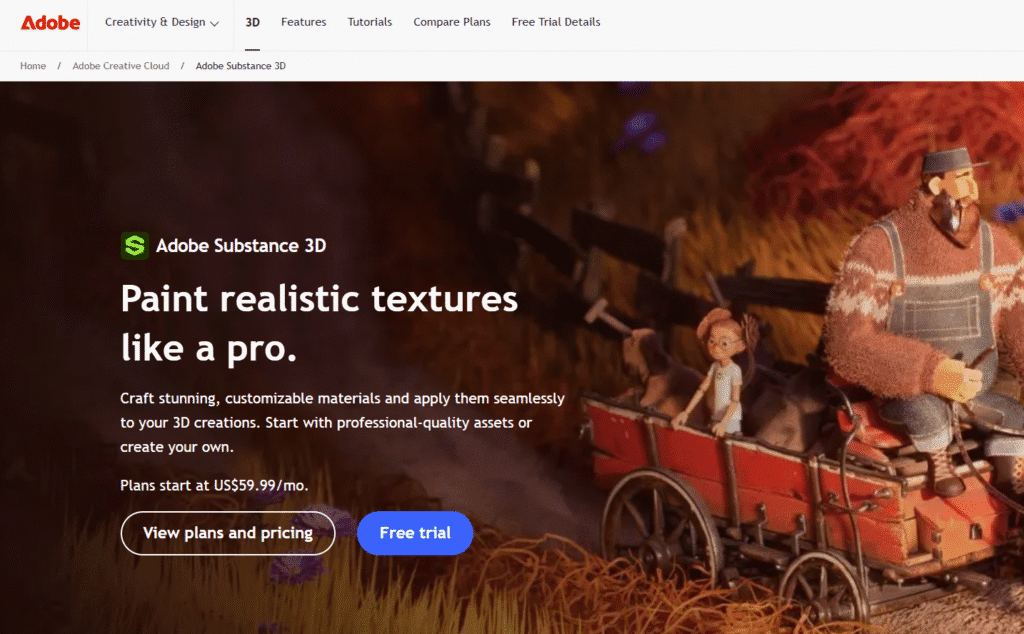Click the green Substance 3D app icon
Viewport: 1024px width, 634px height.
pyautogui.click(x=134, y=245)
